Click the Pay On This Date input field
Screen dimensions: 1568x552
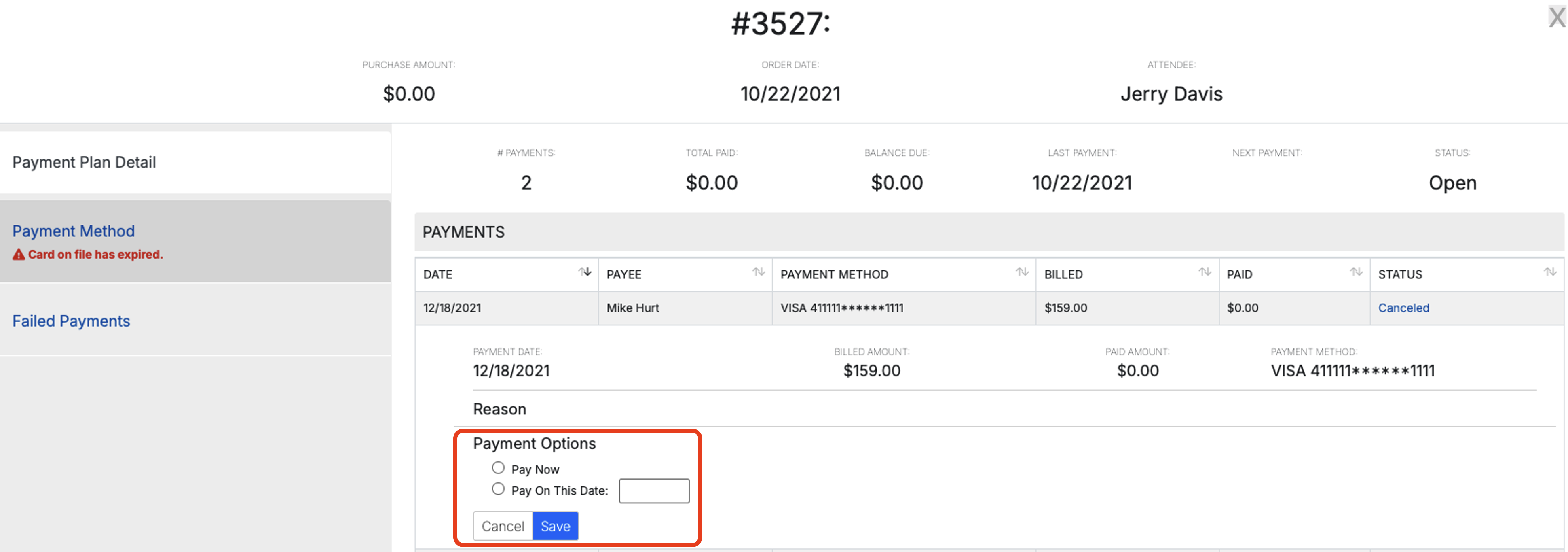click(x=654, y=491)
